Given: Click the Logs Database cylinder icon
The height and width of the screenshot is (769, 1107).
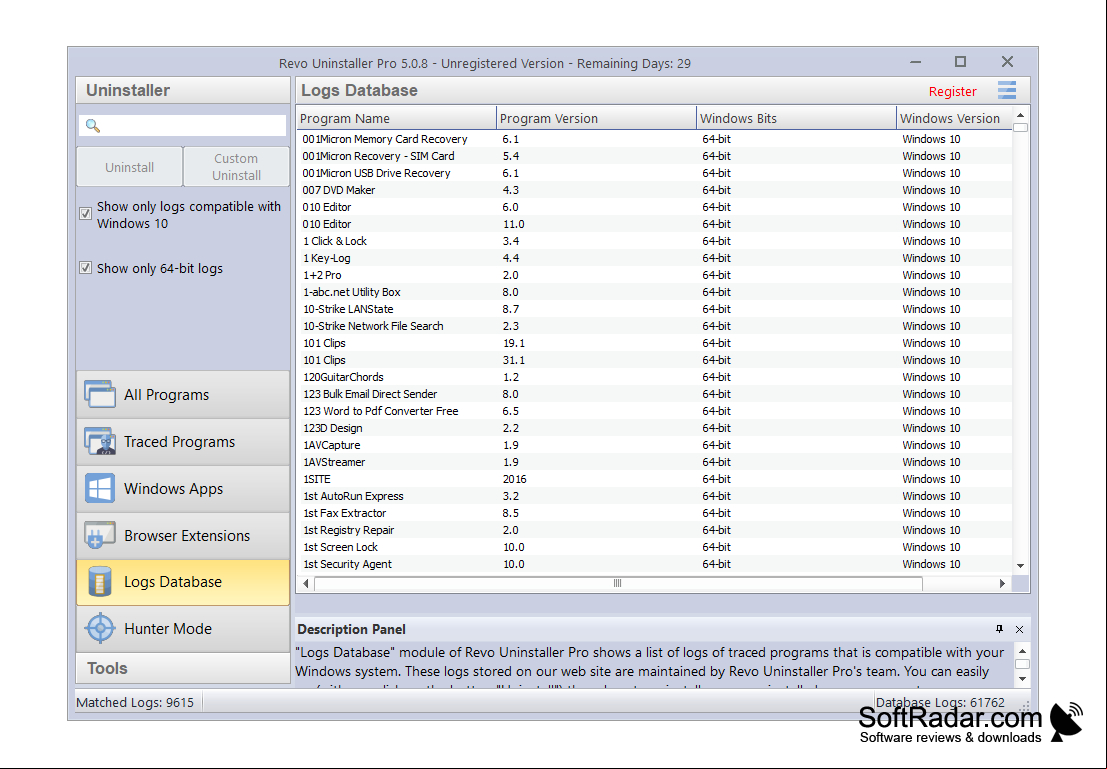Looking at the screenshot, I should pyautogui.click(x=100, y=582).
